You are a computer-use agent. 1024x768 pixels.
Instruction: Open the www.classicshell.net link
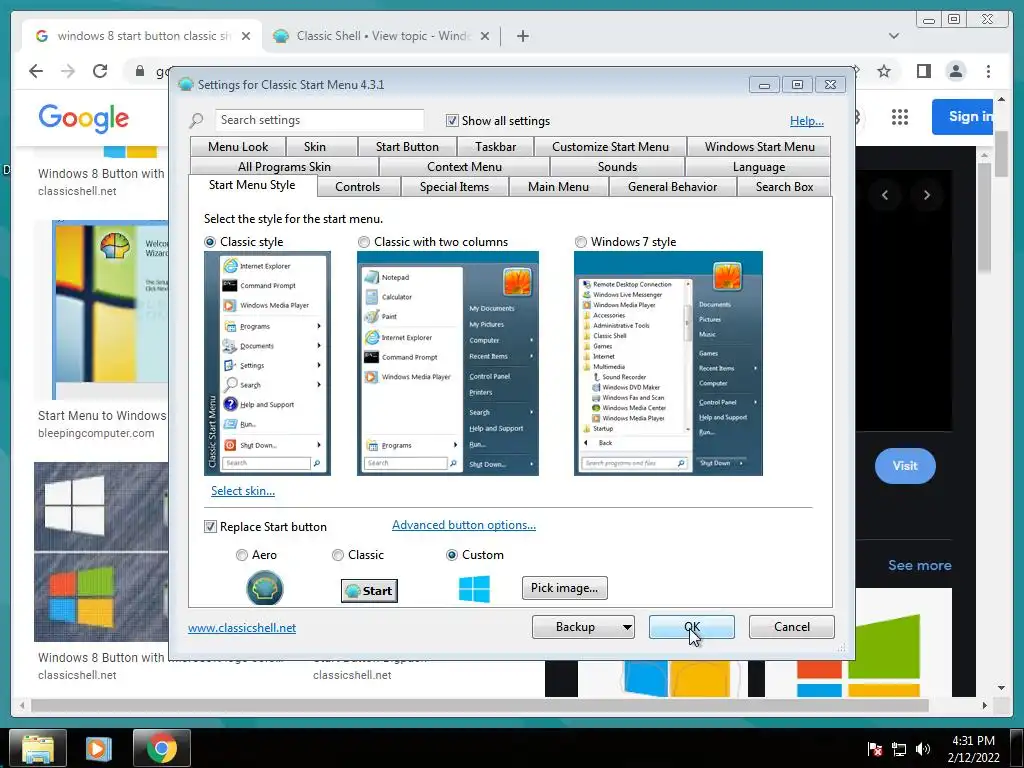click(242, 628)
